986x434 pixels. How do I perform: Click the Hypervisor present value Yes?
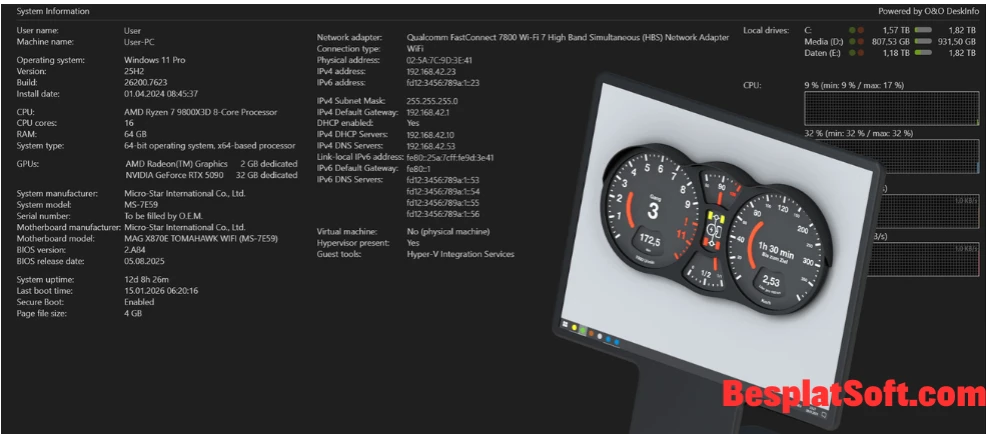point(413,243)
